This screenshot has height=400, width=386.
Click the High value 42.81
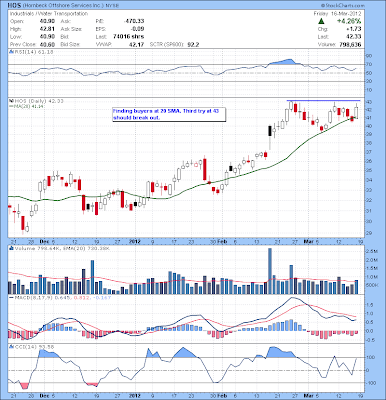point(46,29)
